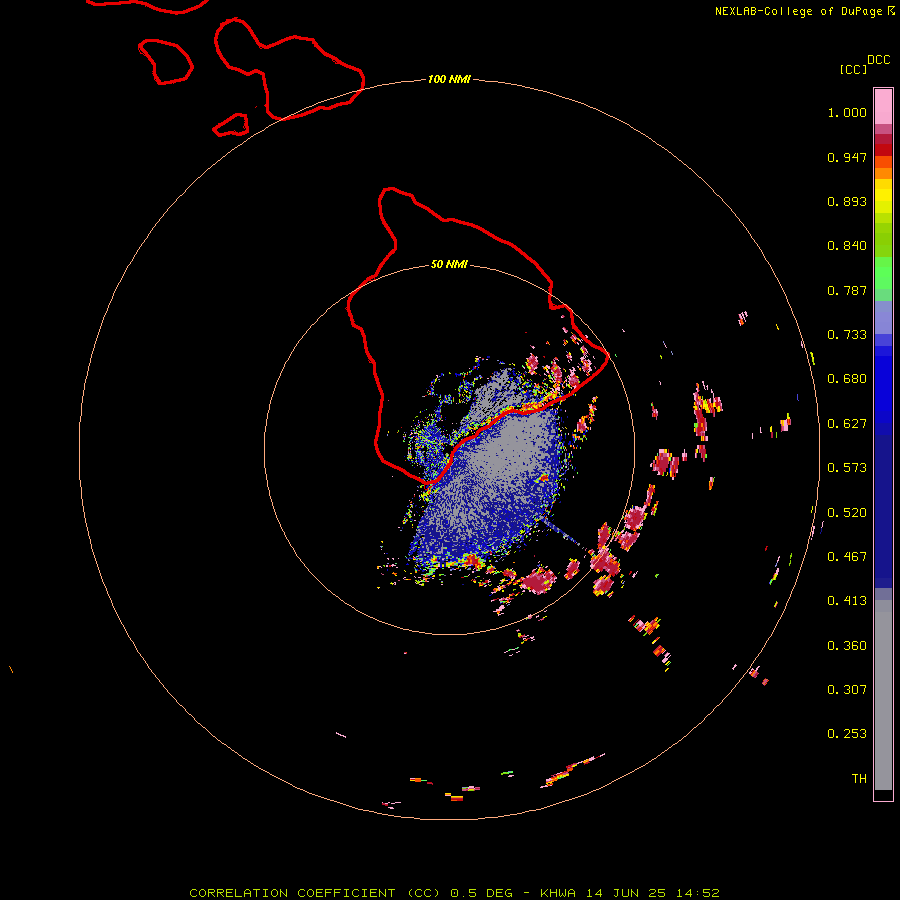Pick the bright green color bar segment
Screen dimensions: 900x900
point(883,273)
